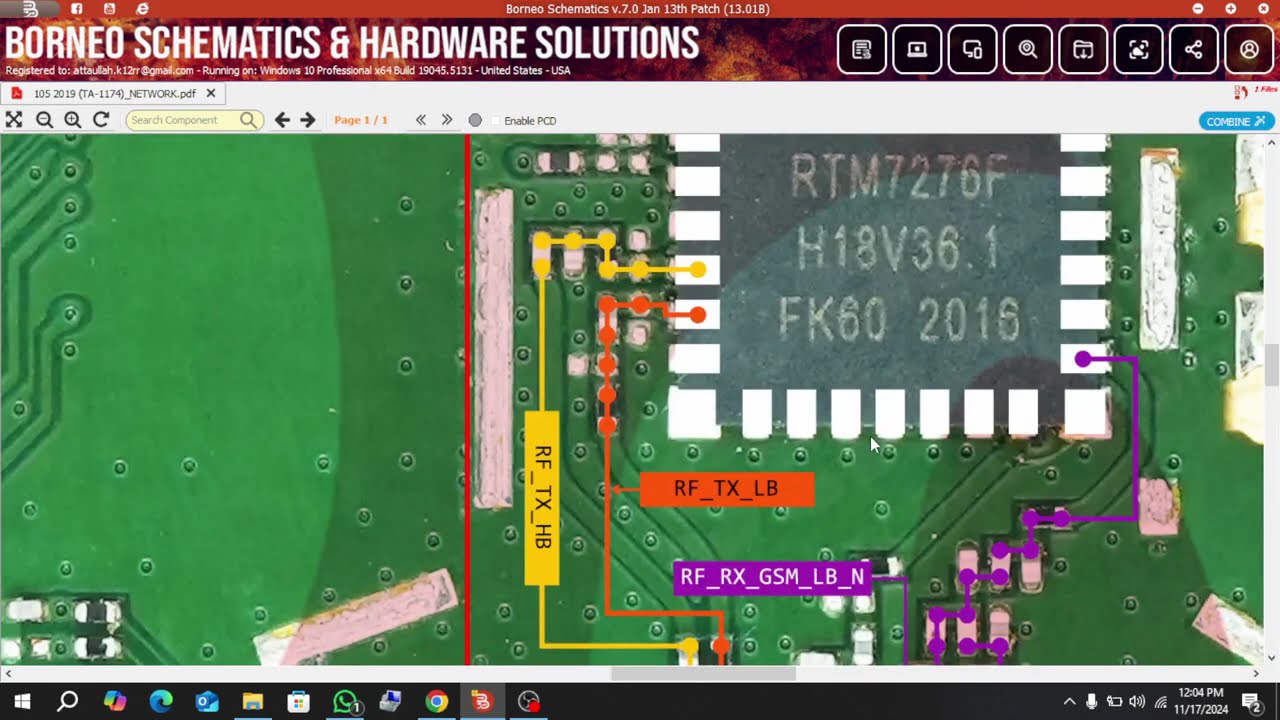
Task: Click the scroll-up arrow of vertical scrollbar
Action: (1271, 143)
